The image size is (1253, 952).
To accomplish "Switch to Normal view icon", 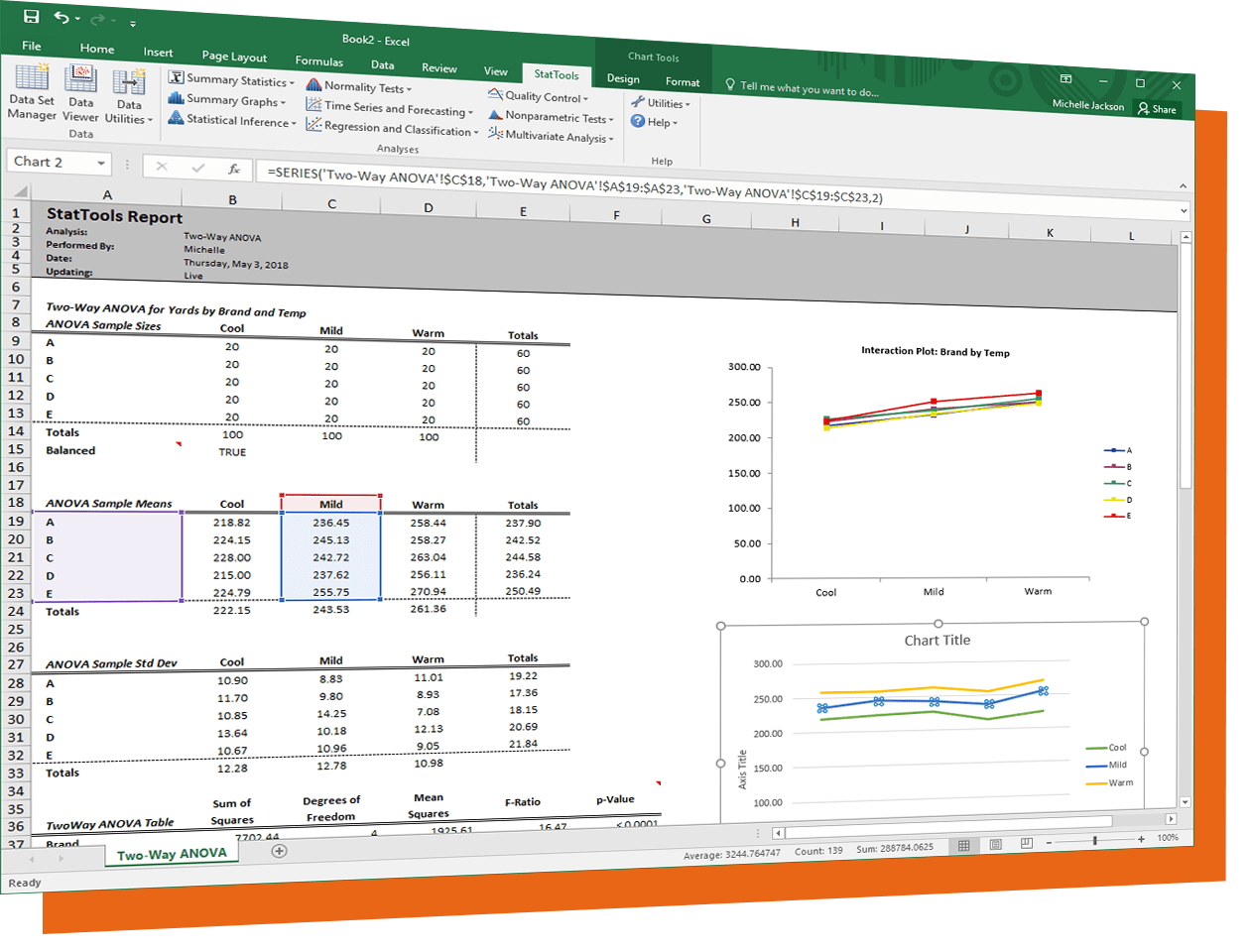I will click(963, 846).
